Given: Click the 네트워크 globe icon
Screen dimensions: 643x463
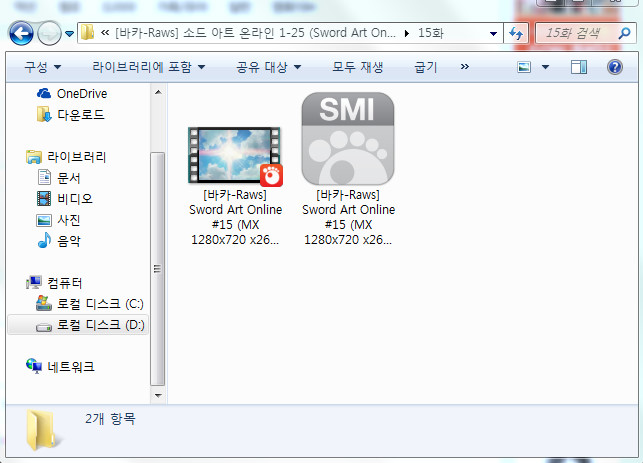Looking at the screenshot, I should [x=34, y=366].
